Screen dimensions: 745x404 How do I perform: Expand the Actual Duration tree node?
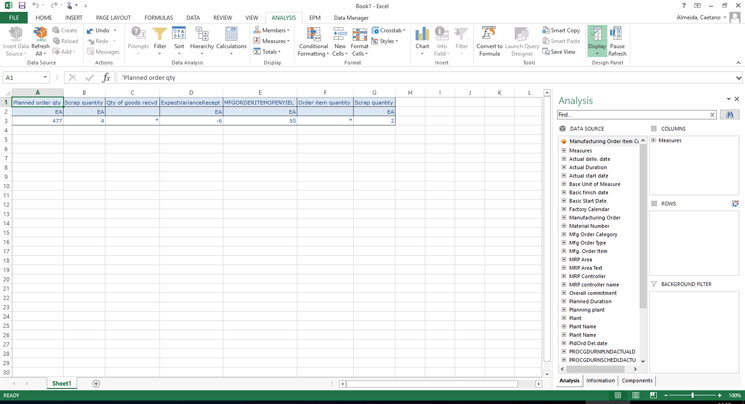(x=564, y=167)
